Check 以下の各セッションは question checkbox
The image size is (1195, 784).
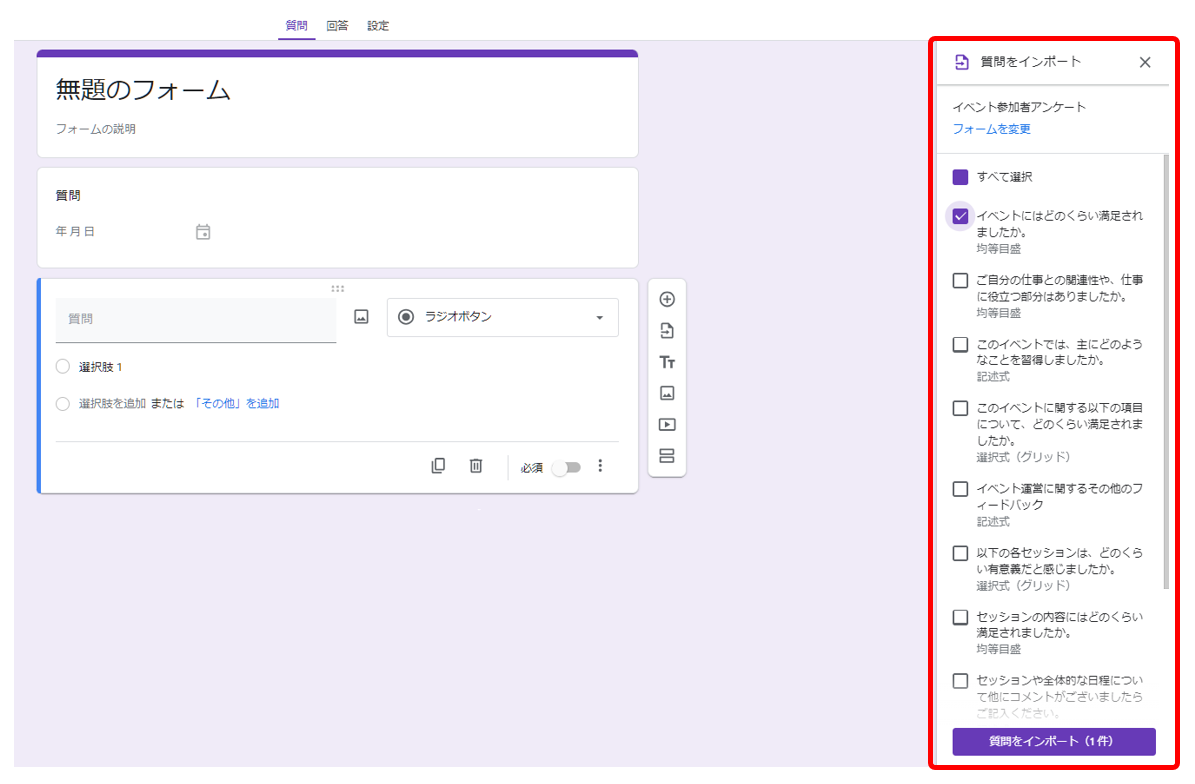click(x=960, y=553)
